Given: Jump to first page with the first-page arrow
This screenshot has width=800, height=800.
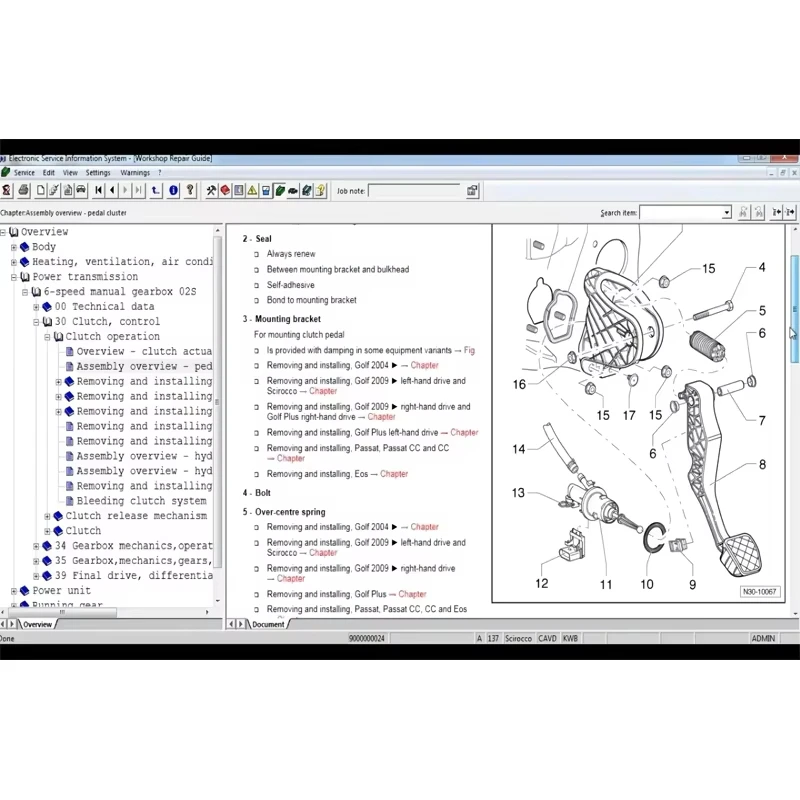Looking at the screenshot, I should pos(98,190).
